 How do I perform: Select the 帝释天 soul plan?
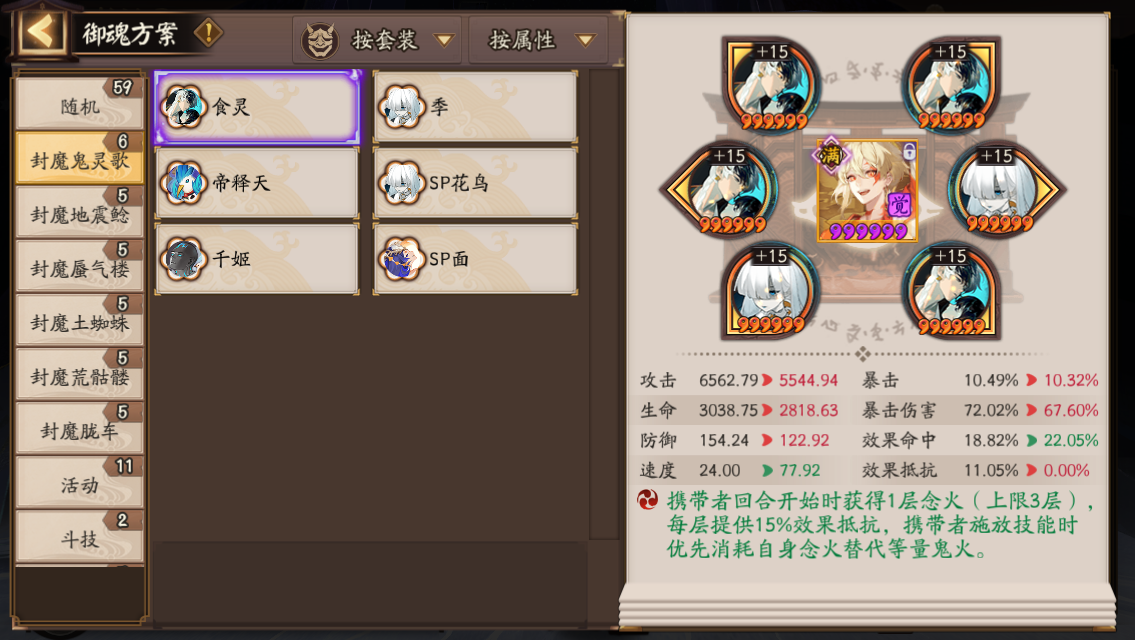coord(257,183)
